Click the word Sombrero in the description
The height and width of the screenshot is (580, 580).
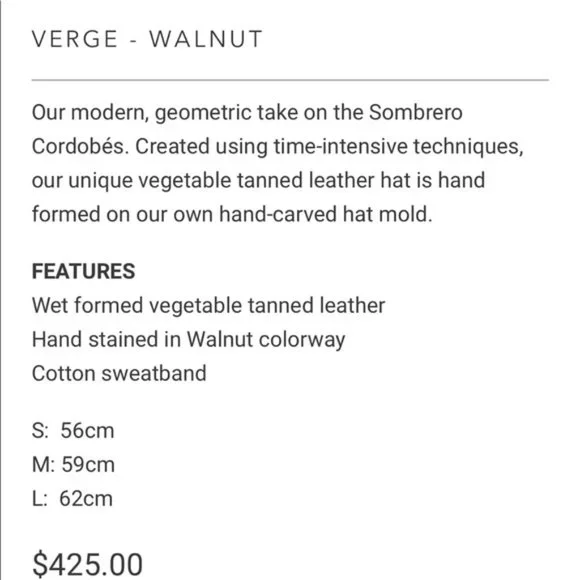click(416, 112)
